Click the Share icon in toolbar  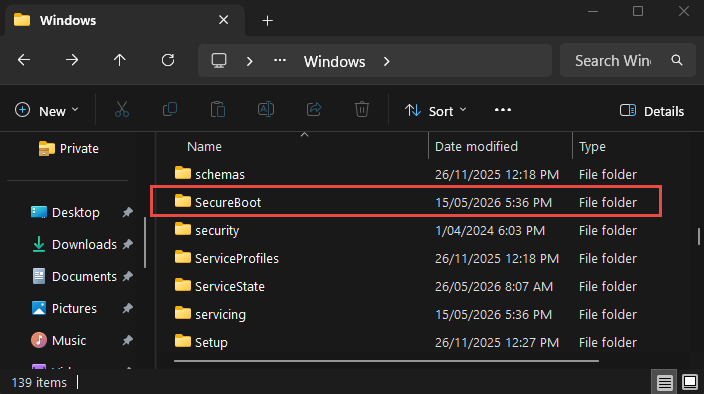(314, 109)
